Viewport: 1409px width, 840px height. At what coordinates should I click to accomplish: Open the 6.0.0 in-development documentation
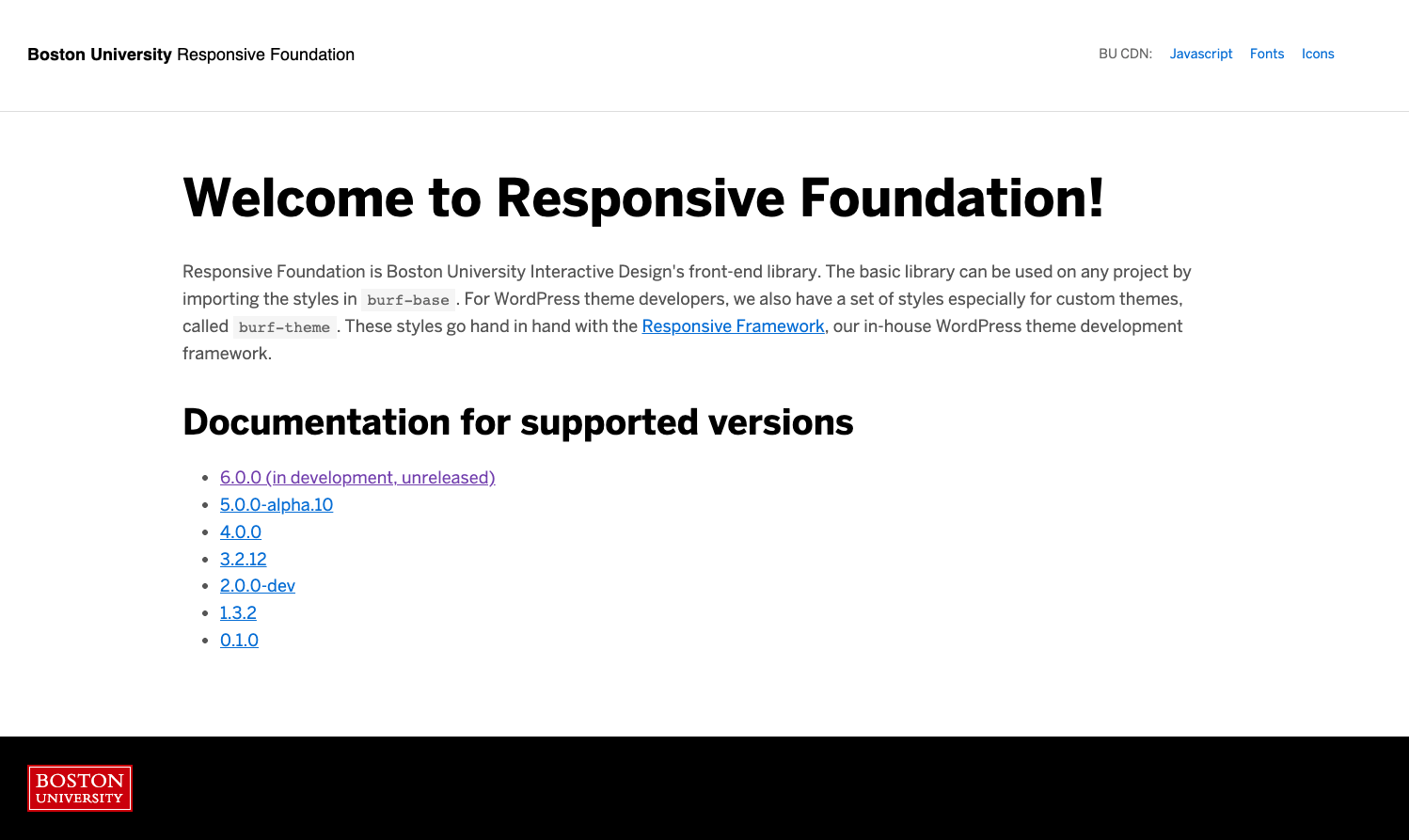tap(357, 478)
